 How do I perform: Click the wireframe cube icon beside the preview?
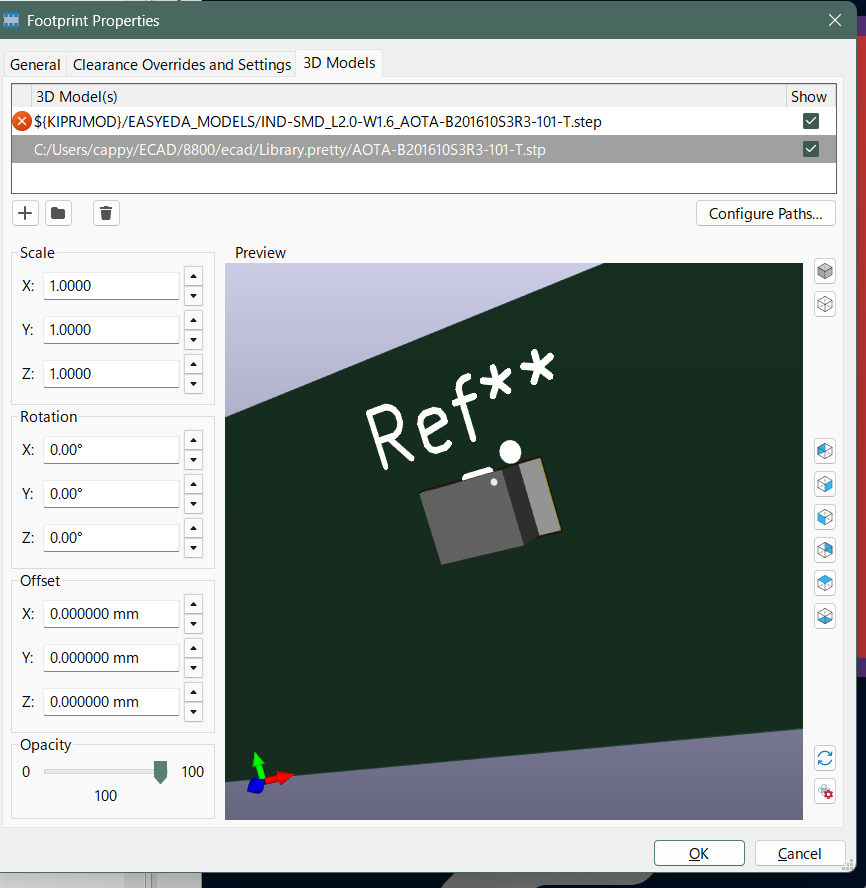825,304
